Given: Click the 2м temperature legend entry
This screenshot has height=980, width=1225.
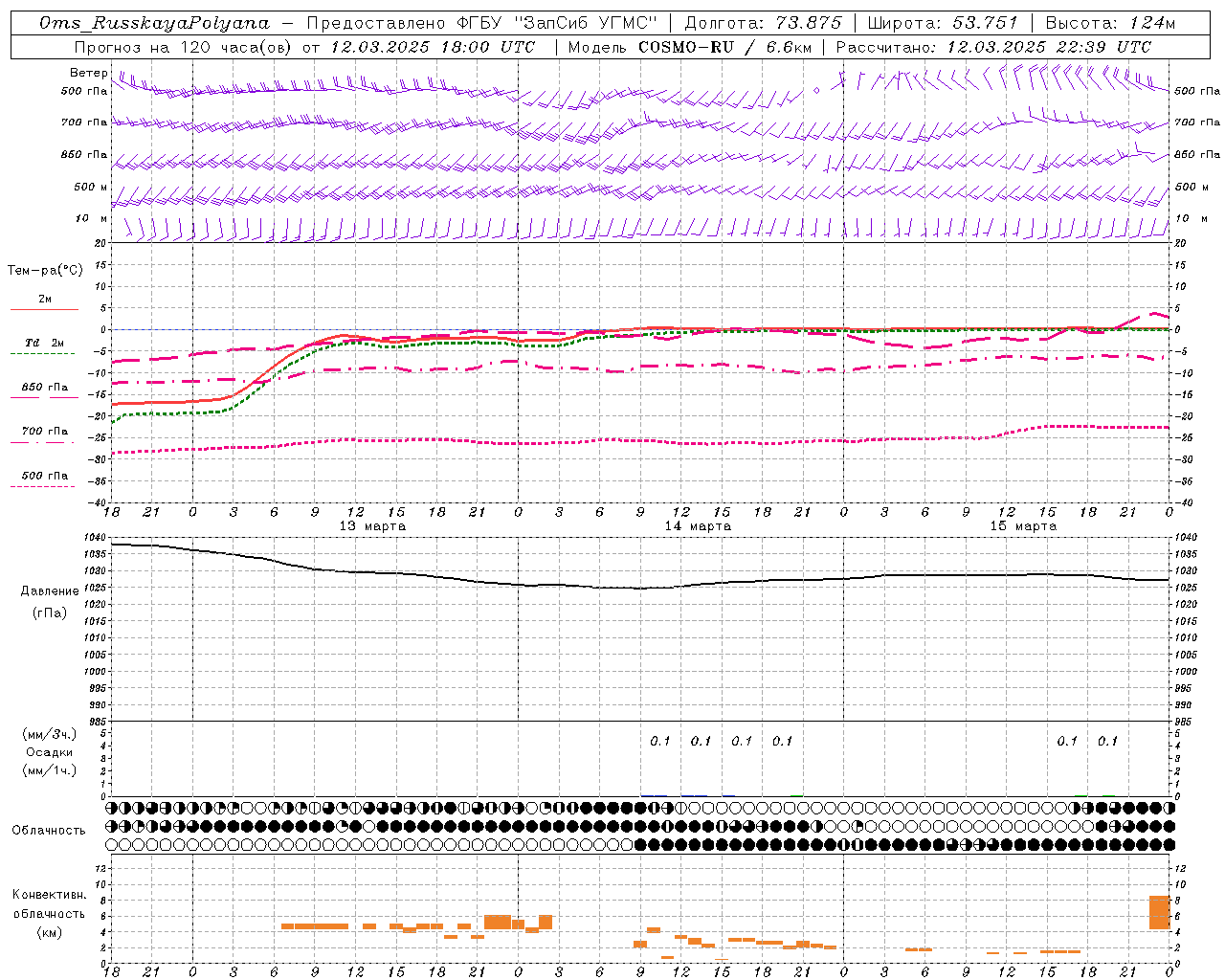Looking at the screenshot, I should (x=45, y=299).
